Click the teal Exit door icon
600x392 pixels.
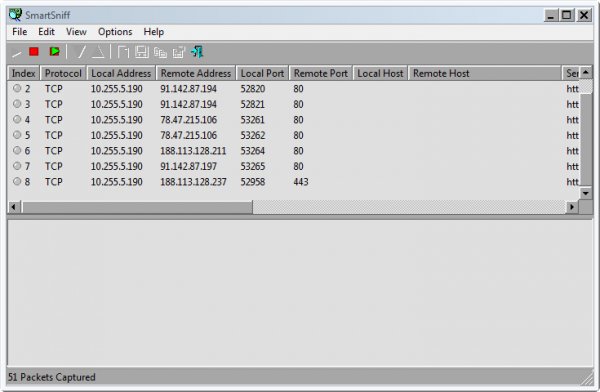(197, 51)
